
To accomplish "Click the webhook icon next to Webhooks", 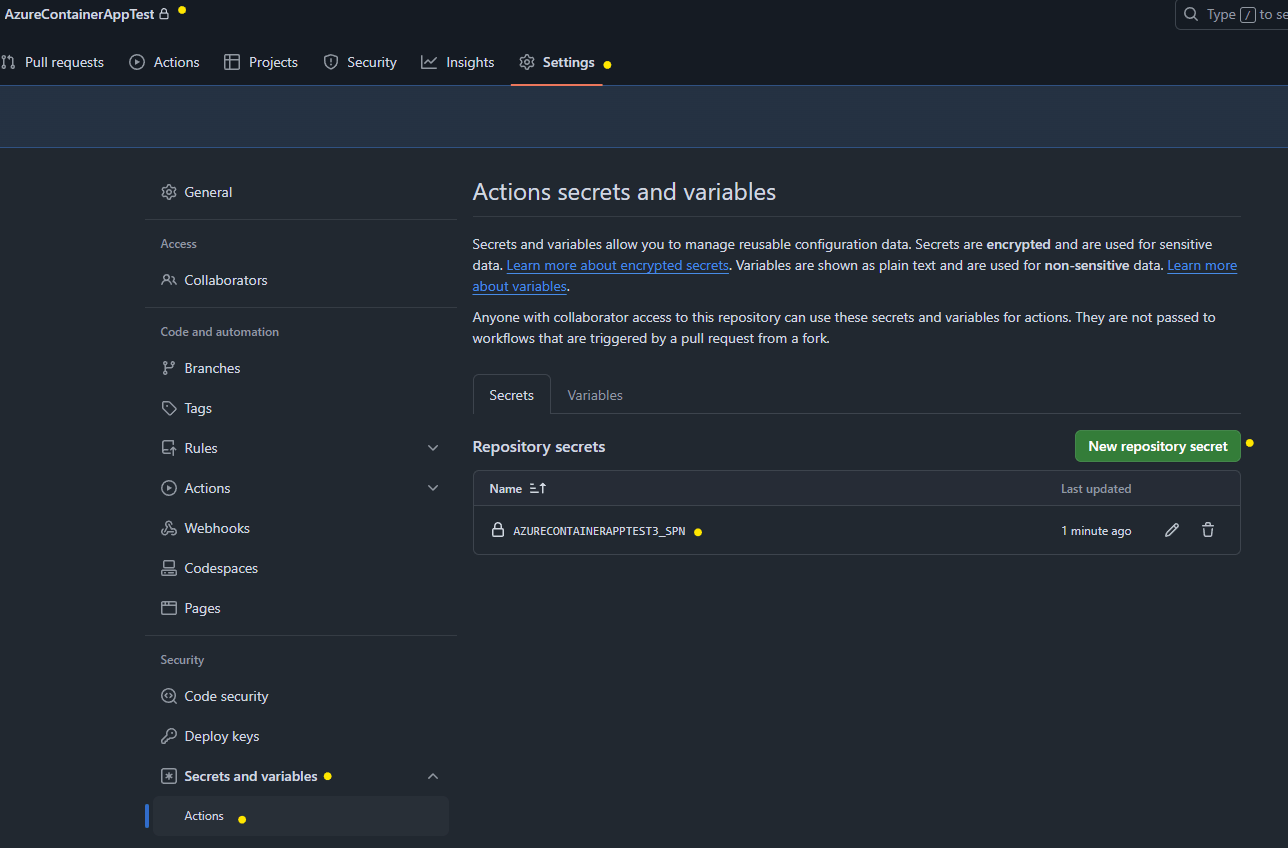I will 169,528.
